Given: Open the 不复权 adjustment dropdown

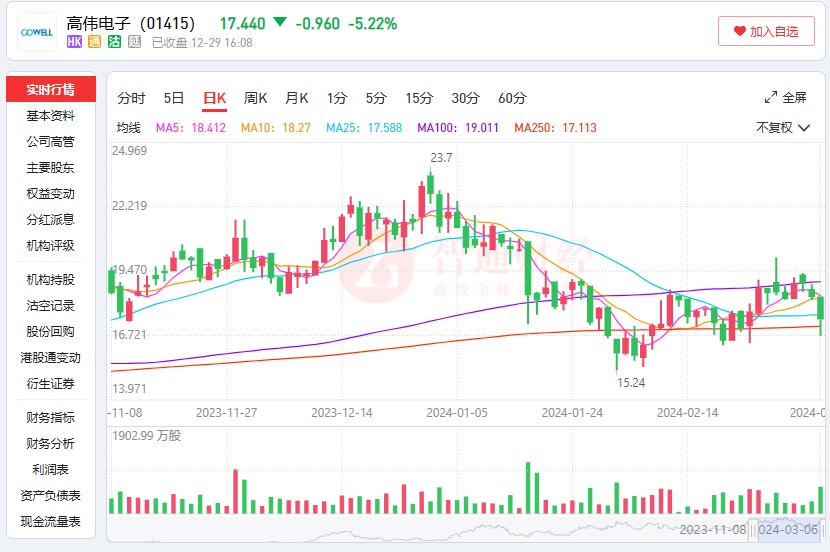Looking at the screenshot, I should pyautogui.click(x=783, y=127).
